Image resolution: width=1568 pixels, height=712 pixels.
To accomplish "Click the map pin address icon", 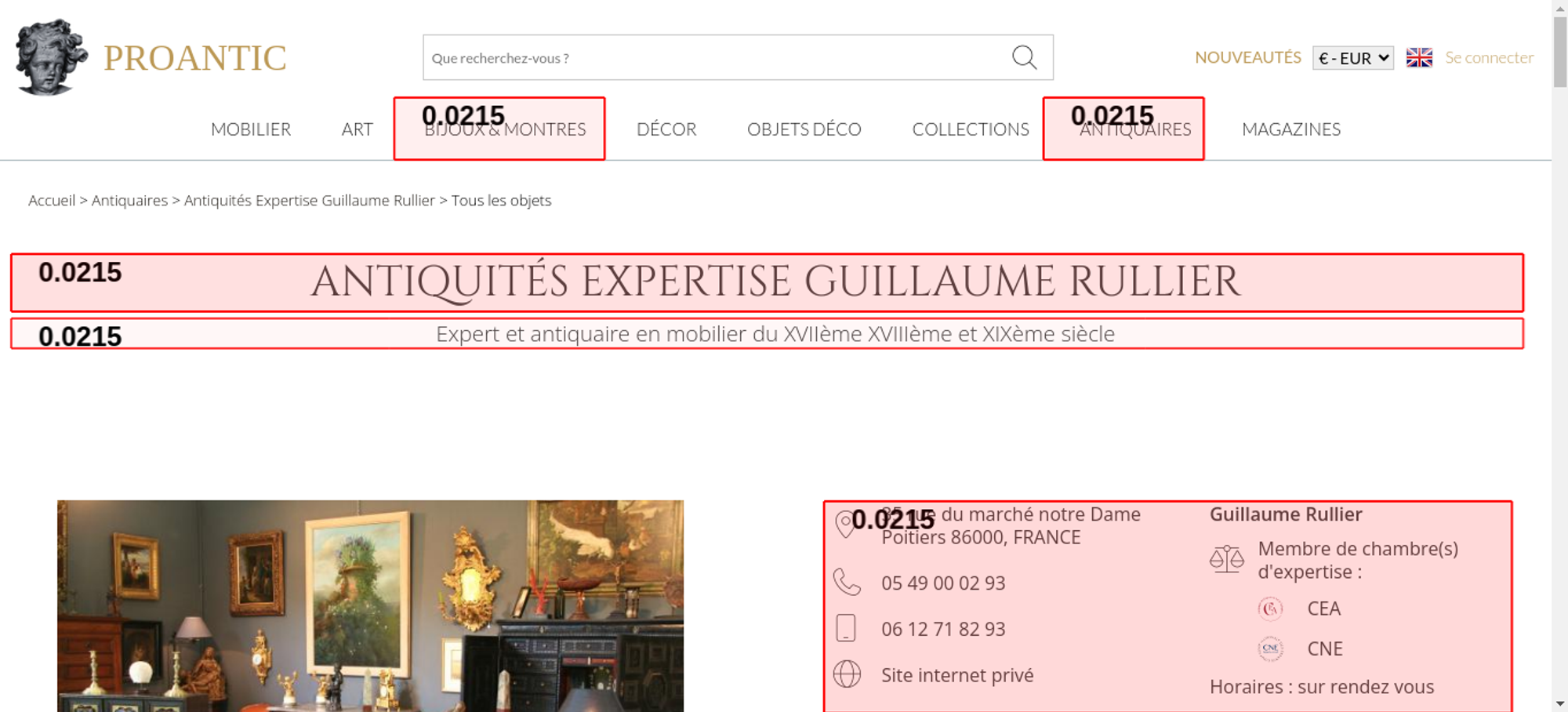I will [845, 524].
